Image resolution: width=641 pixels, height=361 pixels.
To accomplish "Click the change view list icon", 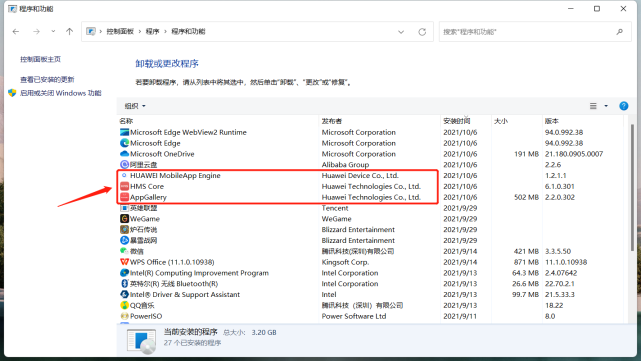I will (593, 106).
